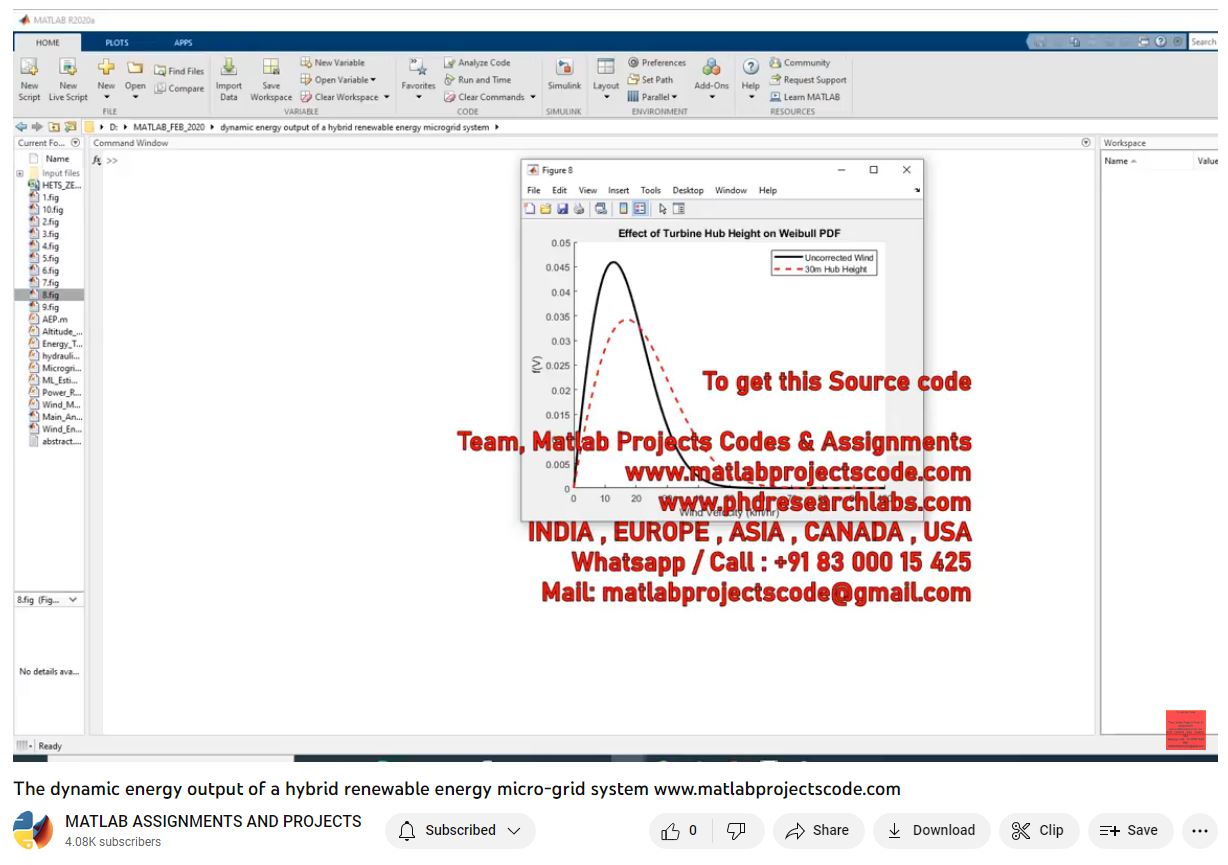
Task: Open Property Inspector in Figure 8 toolbar
Action: coord(679,209)
